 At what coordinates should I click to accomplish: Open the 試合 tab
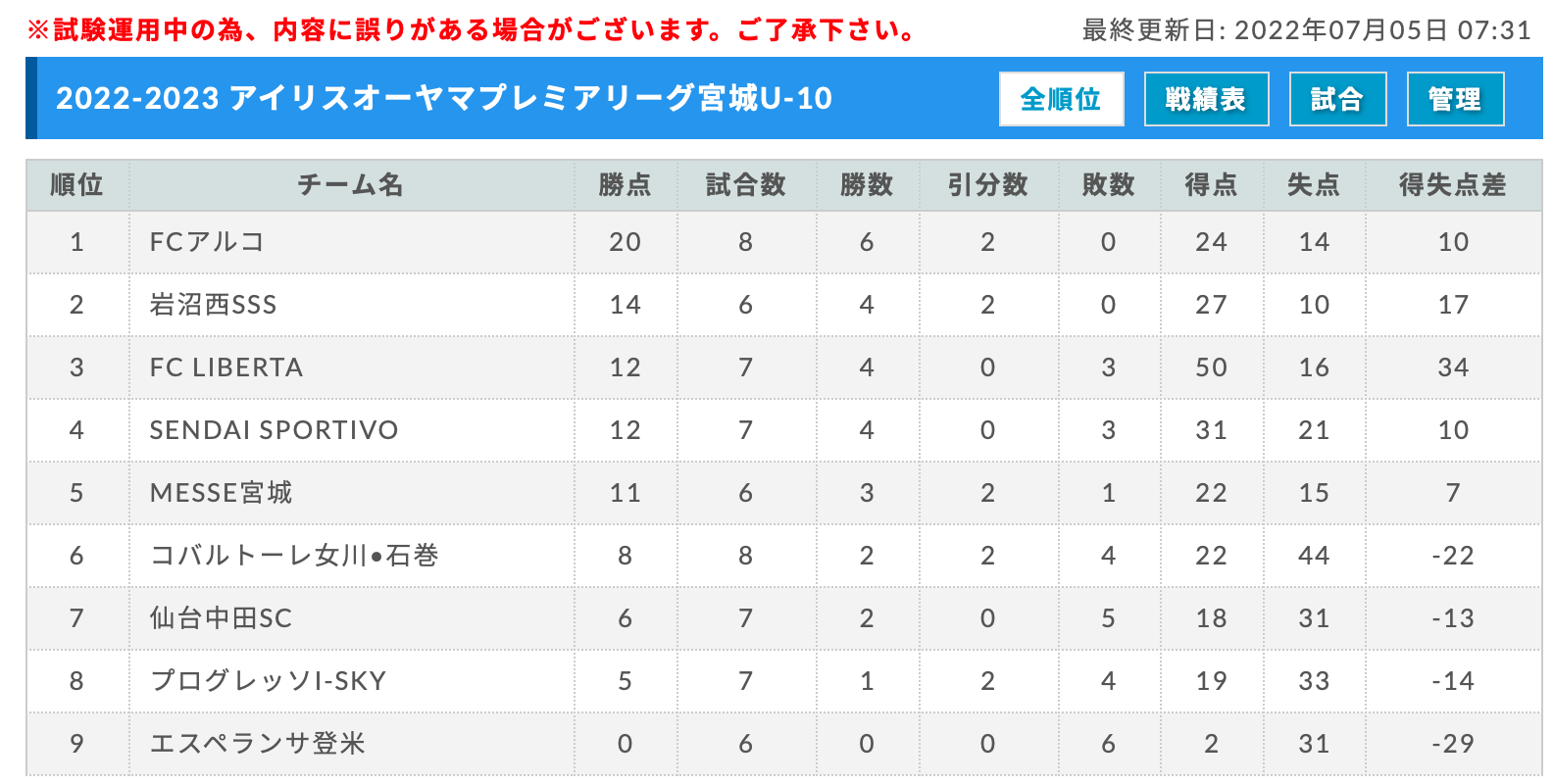point(1337,99)
